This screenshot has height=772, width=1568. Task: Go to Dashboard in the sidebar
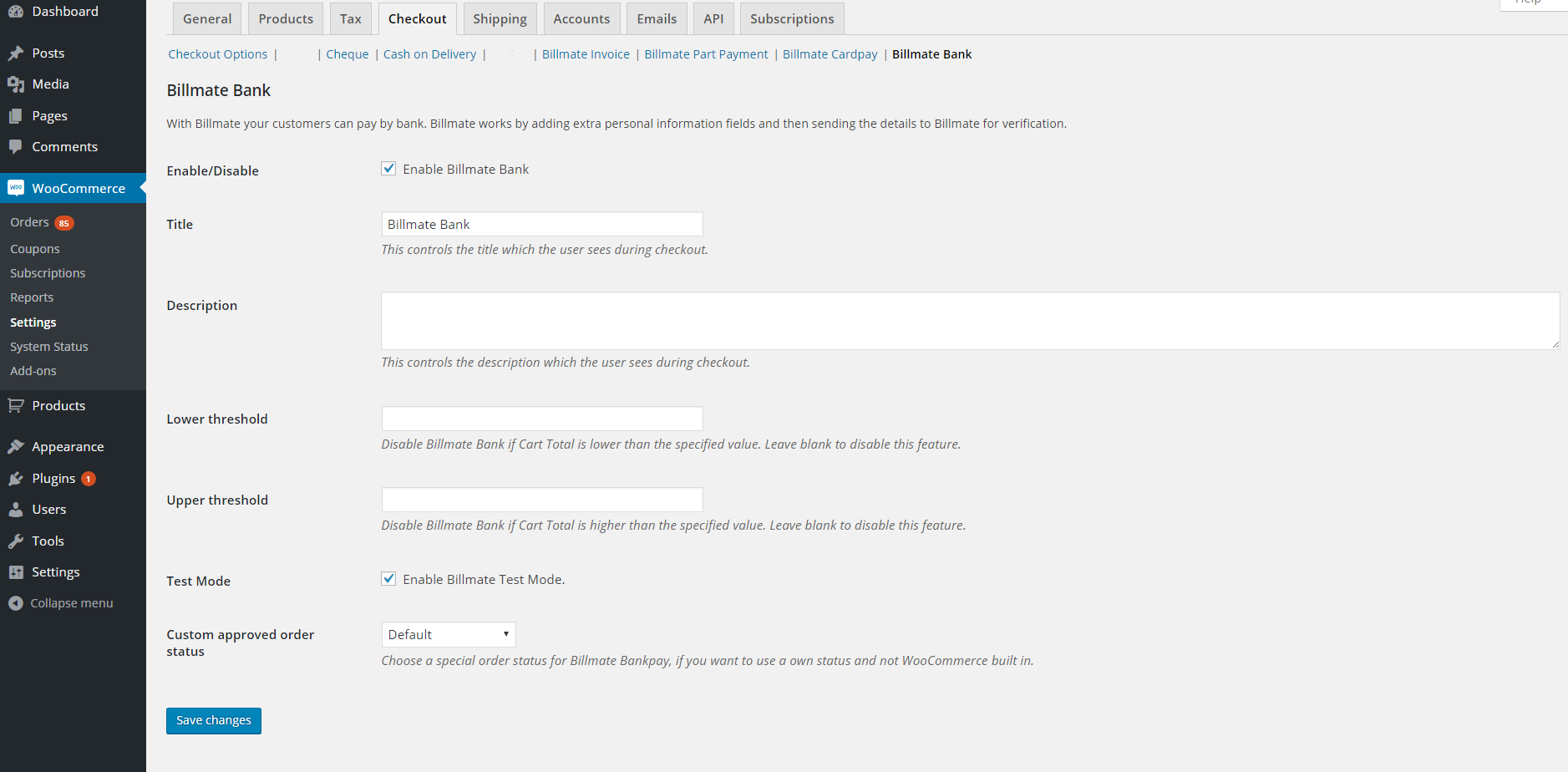point(65,12)
